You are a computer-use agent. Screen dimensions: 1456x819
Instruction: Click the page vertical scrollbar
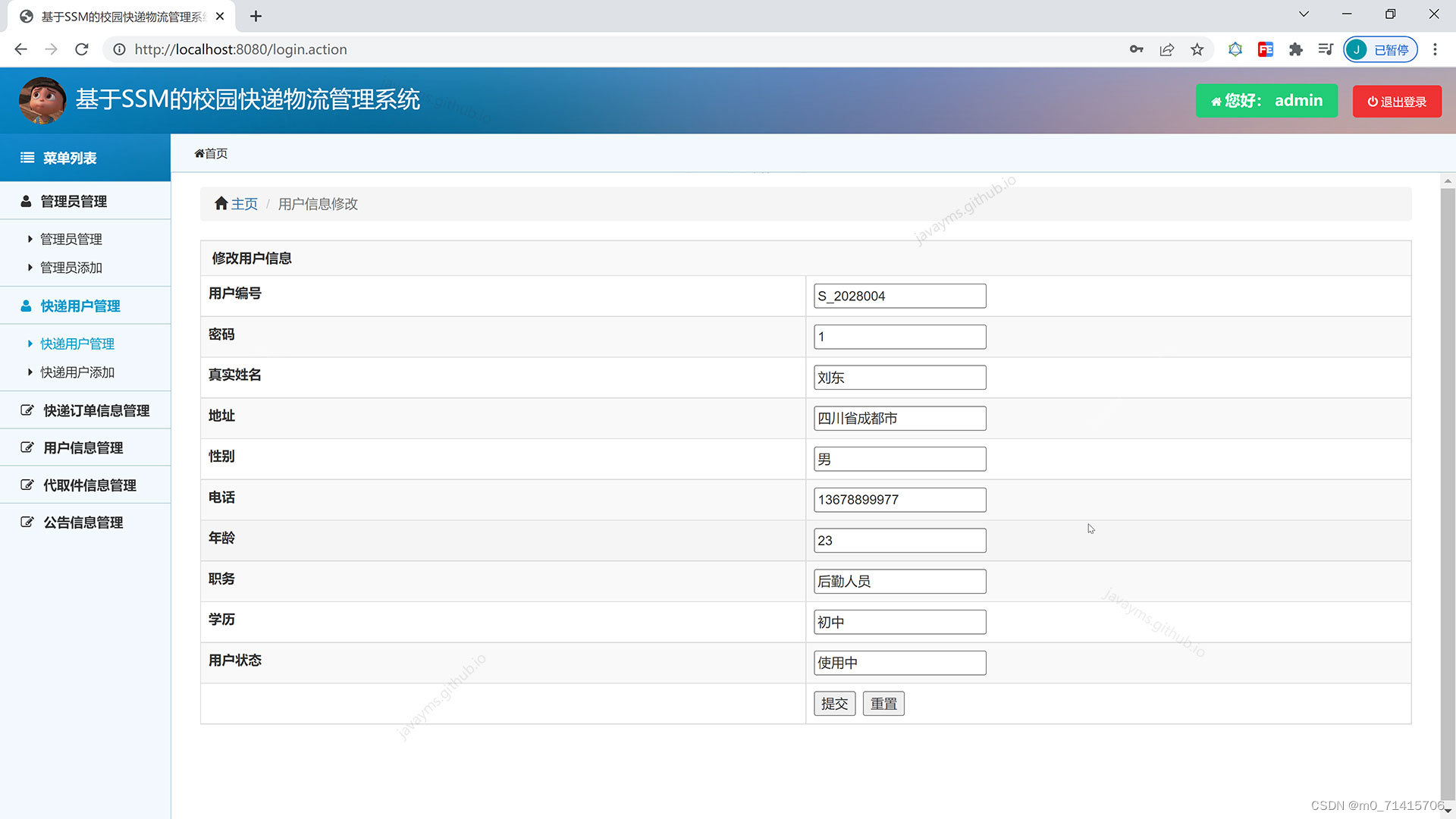1447,493
